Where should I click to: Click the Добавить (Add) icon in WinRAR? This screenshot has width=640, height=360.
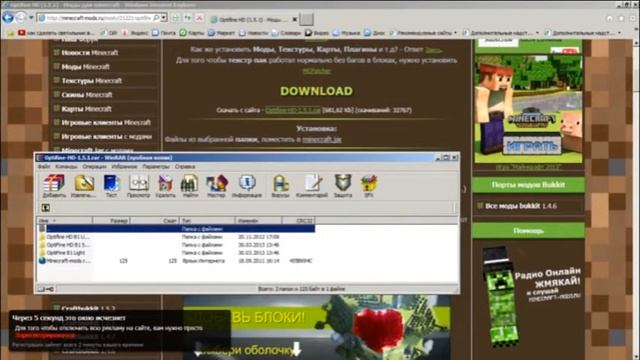pyautogui.click(x=54, y=186)
